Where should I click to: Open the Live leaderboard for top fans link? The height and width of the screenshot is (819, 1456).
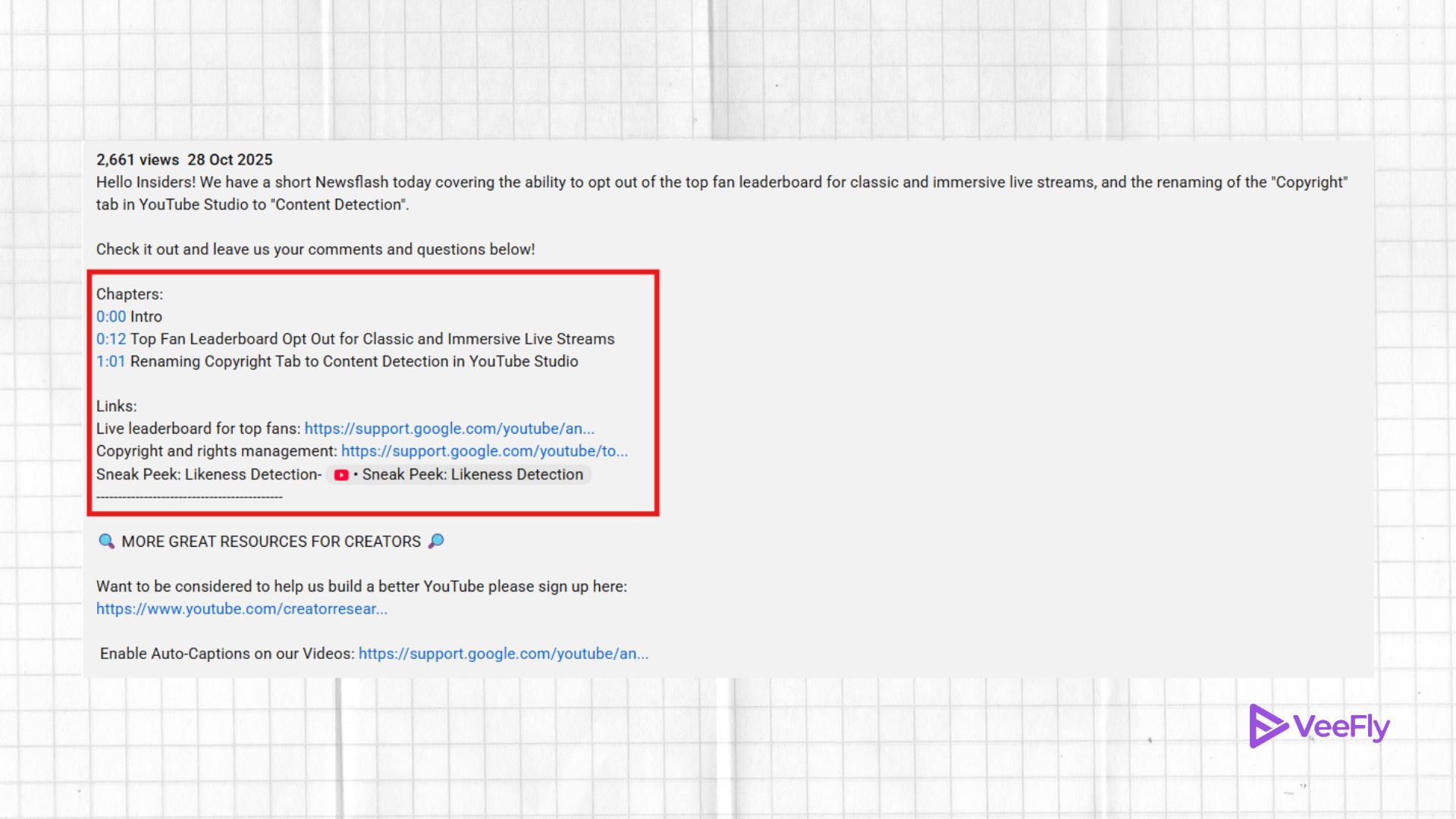449,428
